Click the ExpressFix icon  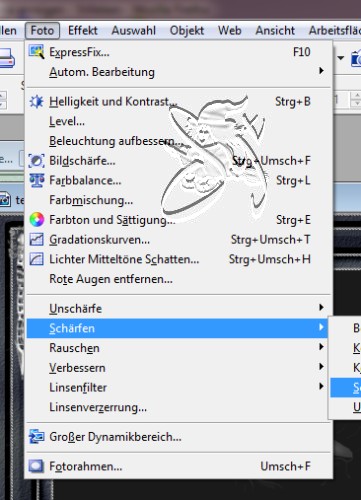pyautogui.click(x=36, y=52)
